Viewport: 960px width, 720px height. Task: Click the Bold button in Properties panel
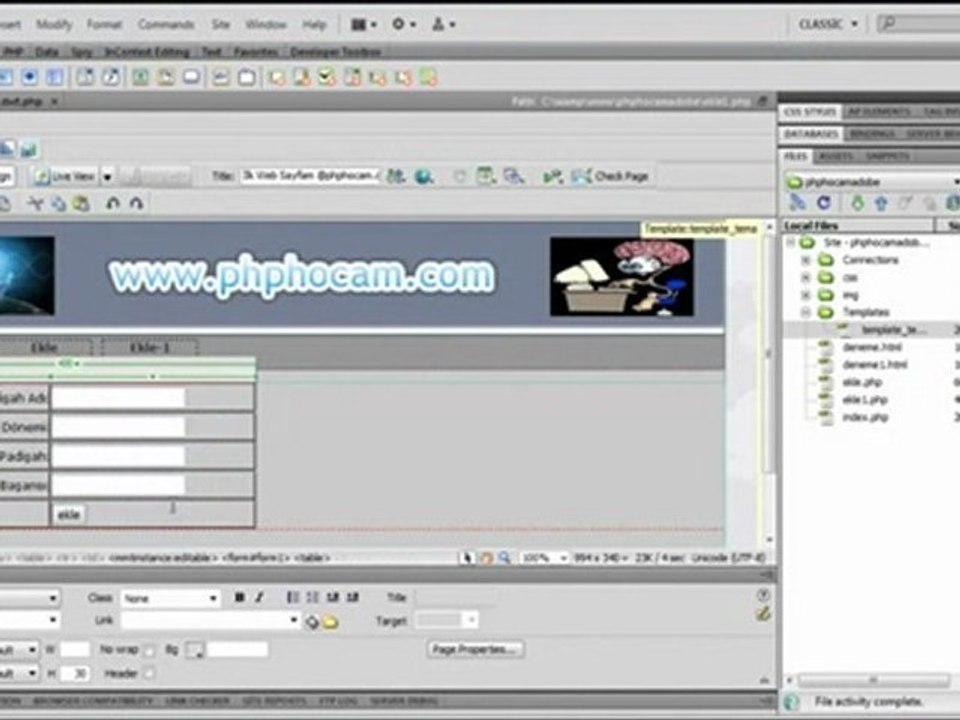point(239,598)
